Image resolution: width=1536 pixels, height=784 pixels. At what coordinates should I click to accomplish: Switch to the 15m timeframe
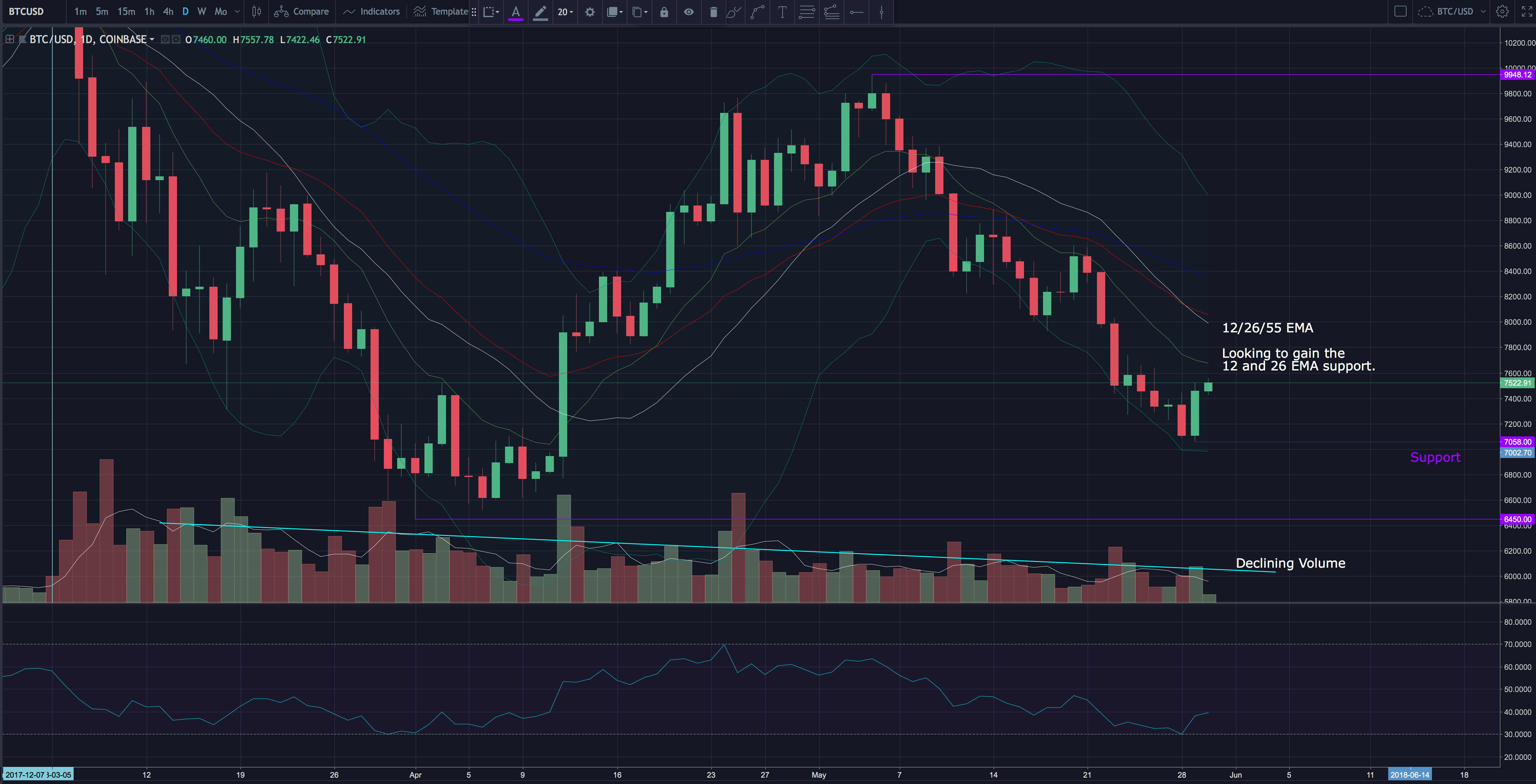click(126, 11)
